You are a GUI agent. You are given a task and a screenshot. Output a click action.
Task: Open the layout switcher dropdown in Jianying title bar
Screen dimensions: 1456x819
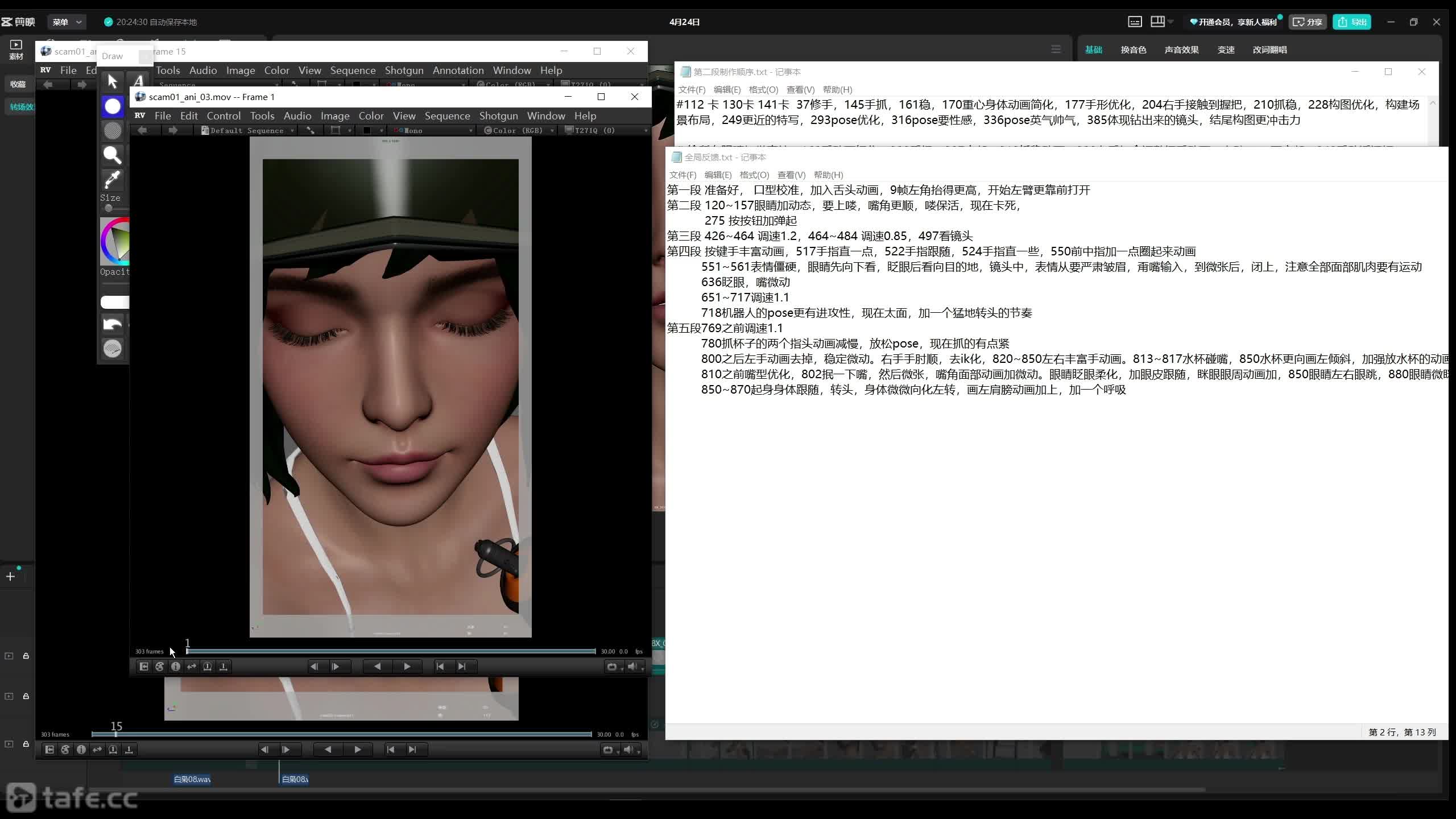pos(1162,22)
